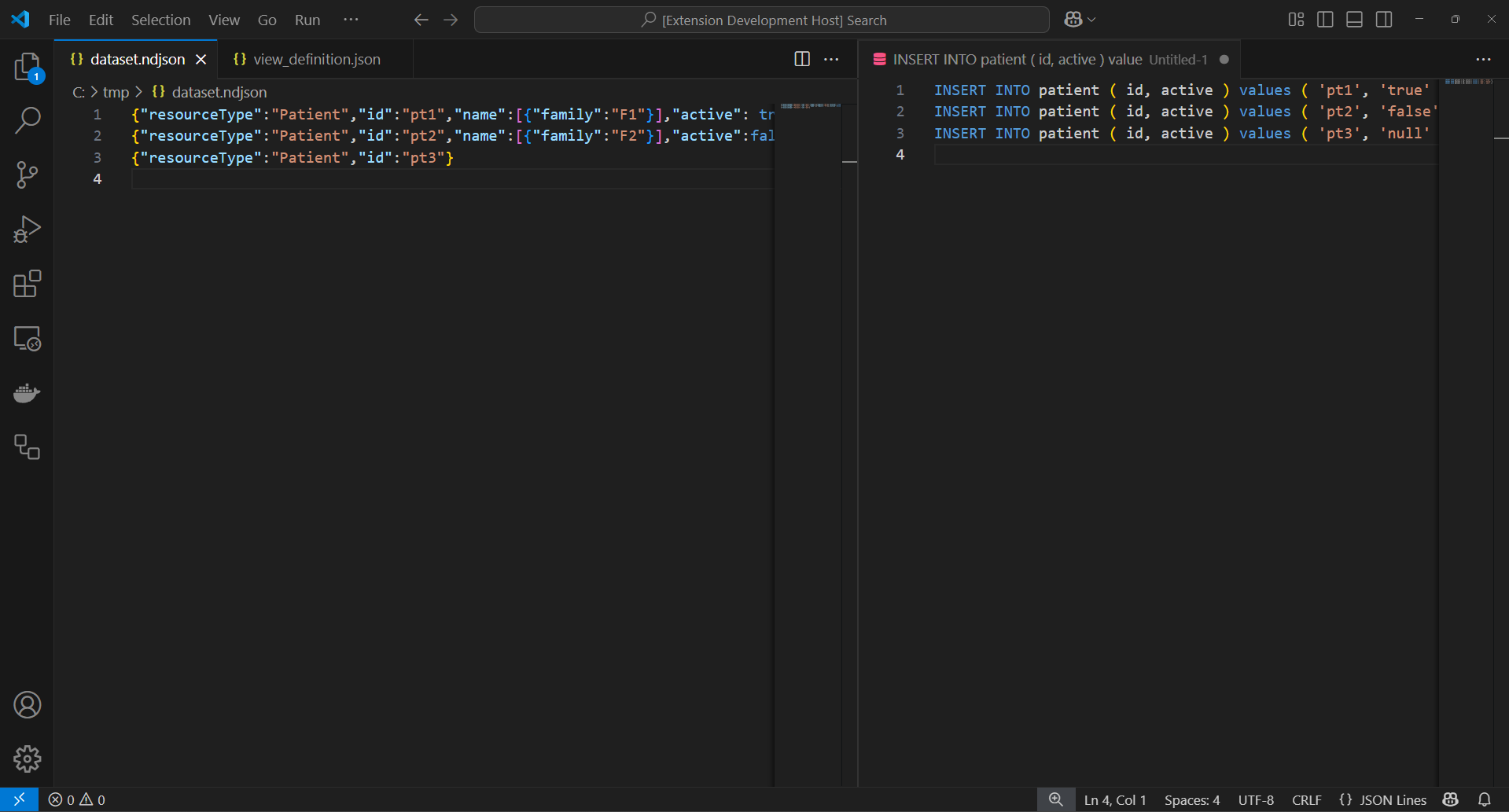Click the C: breadcrumb segment
The width and height of the screenshot is (1509, 812).
pyautogui.click(x=79, y=92)
